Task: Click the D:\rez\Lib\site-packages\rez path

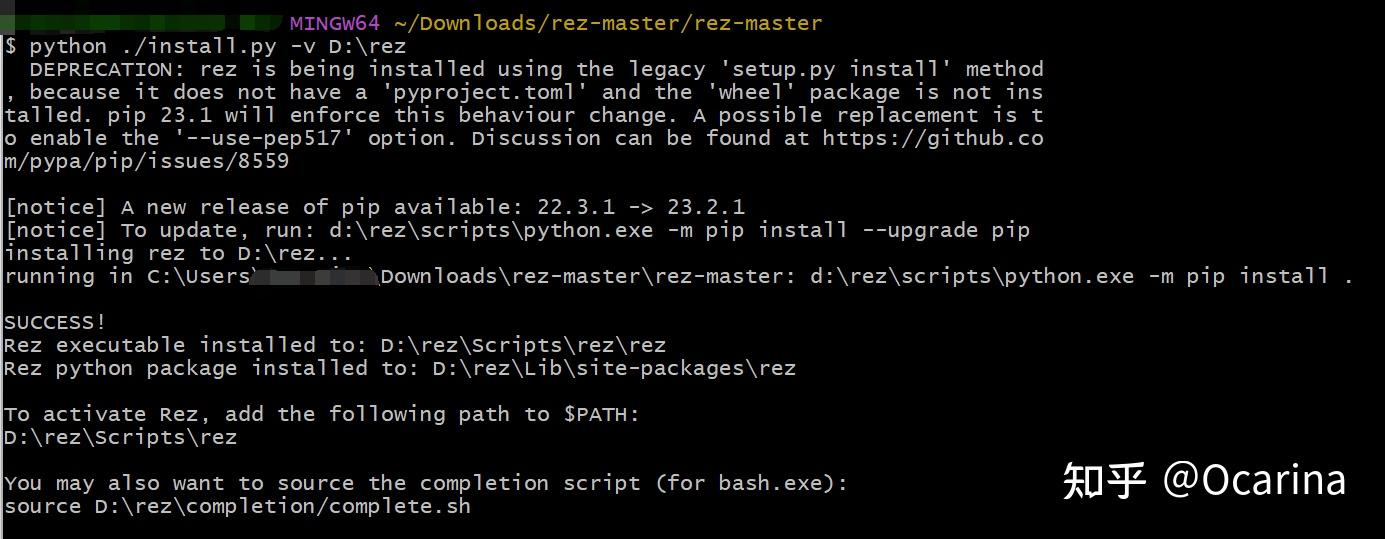Action: [614, 368]
